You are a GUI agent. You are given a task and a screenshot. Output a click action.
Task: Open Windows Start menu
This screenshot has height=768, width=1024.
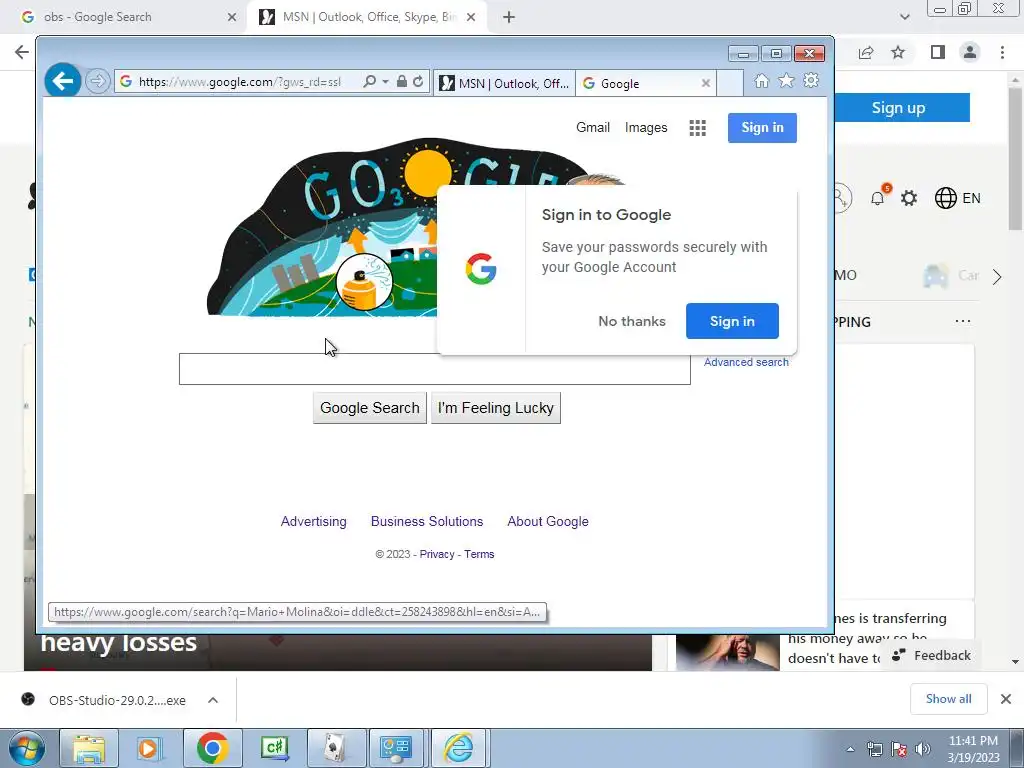26,748
